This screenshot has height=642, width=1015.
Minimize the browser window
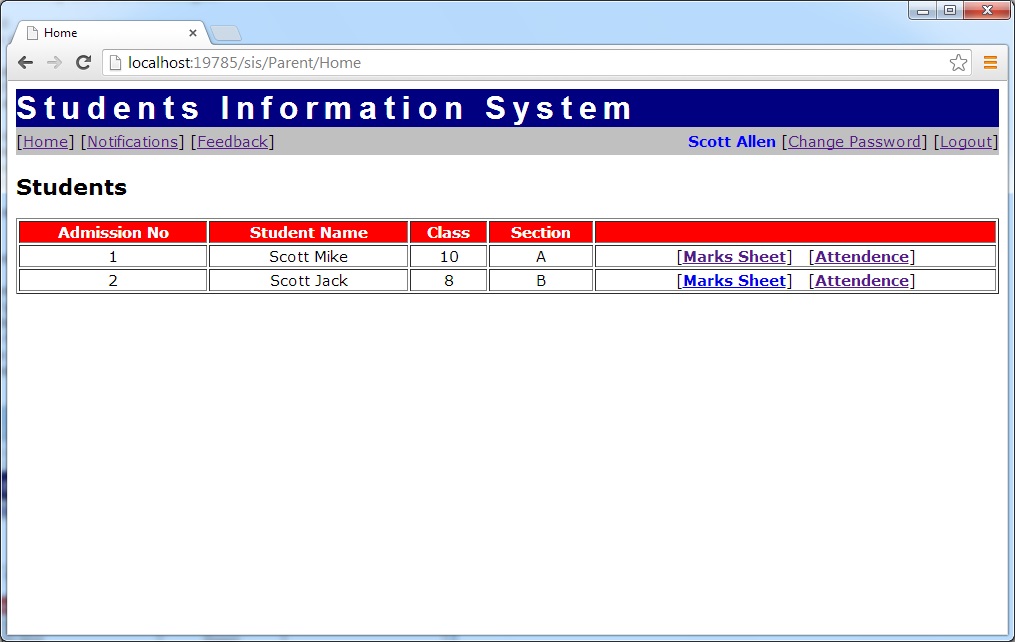pos(922,10)
